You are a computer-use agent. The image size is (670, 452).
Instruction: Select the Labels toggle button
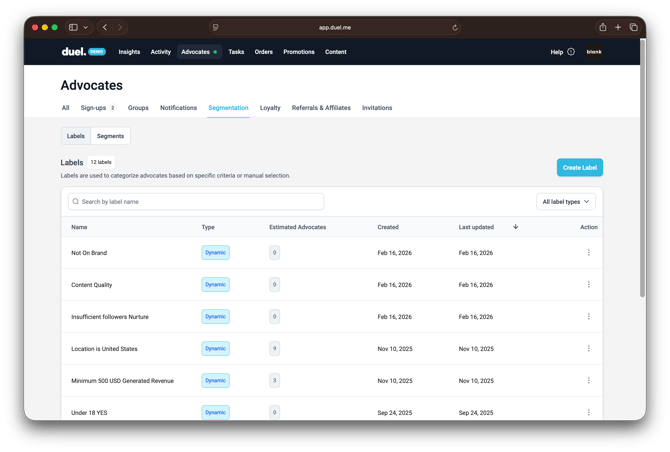(76, 136)
